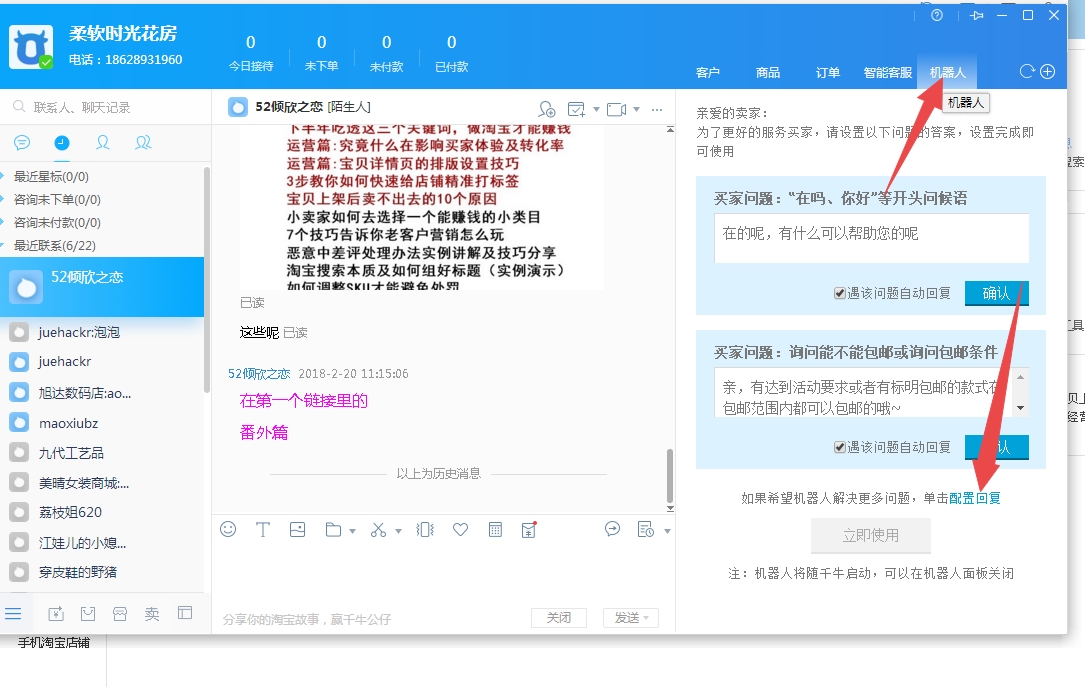Click the contact search input field
The image size is (1085, 687).
pos(110,107)
